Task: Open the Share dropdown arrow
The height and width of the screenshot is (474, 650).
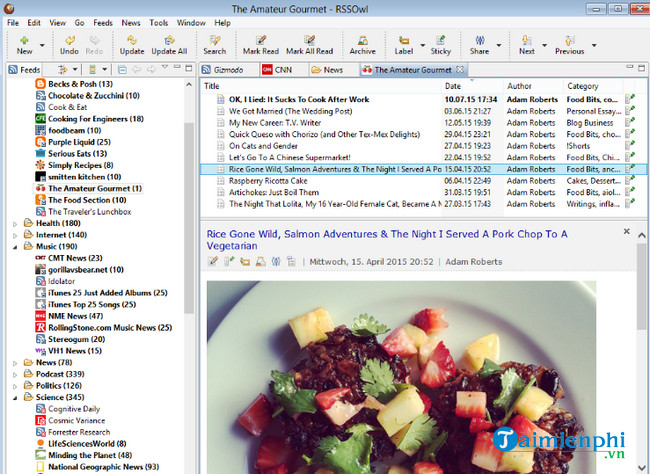Action: [x=497, y=45]
